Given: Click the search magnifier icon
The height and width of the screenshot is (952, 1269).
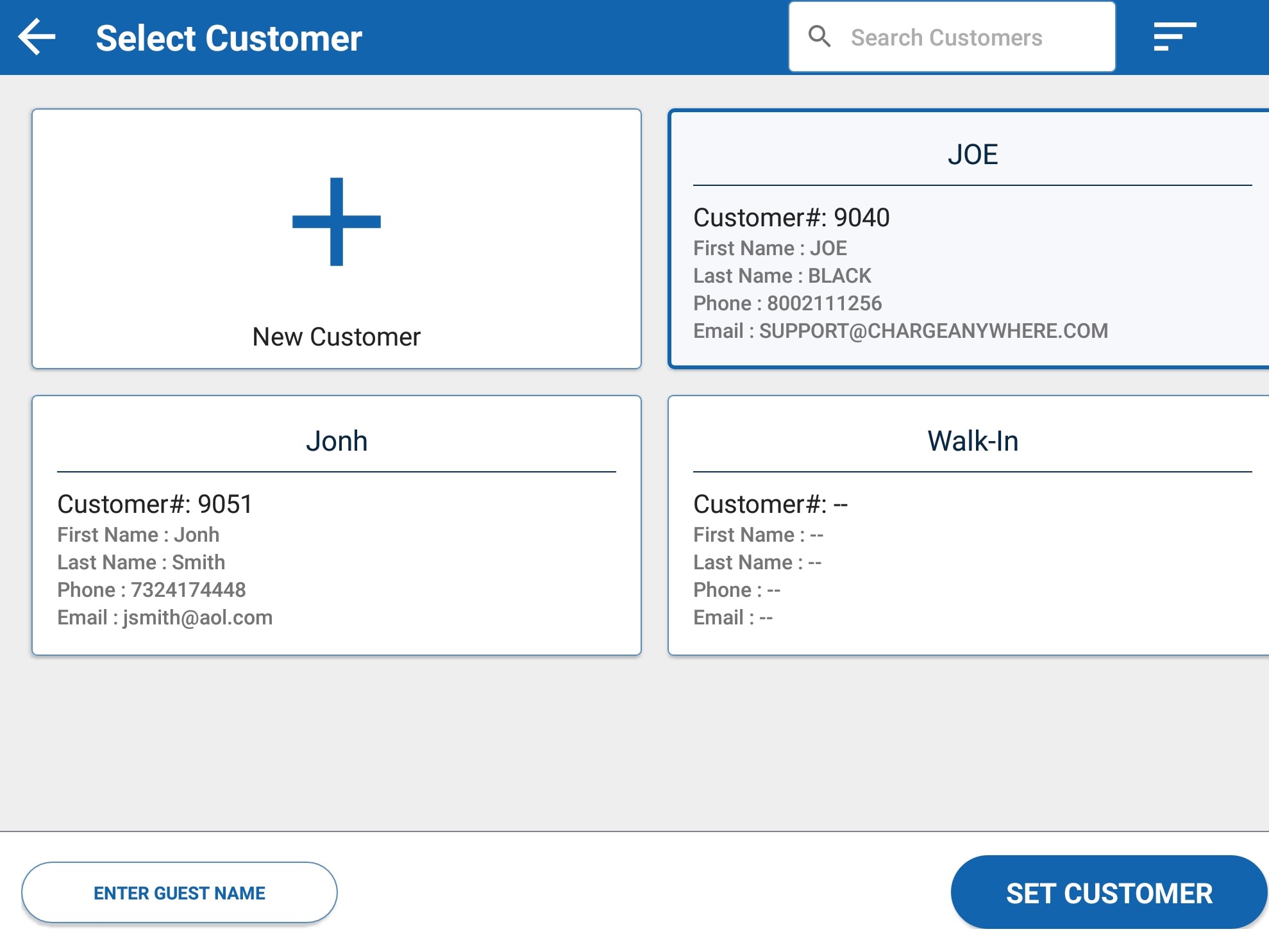Looking at the screenshot, I should pyautogui.click(x=819, y=37).
